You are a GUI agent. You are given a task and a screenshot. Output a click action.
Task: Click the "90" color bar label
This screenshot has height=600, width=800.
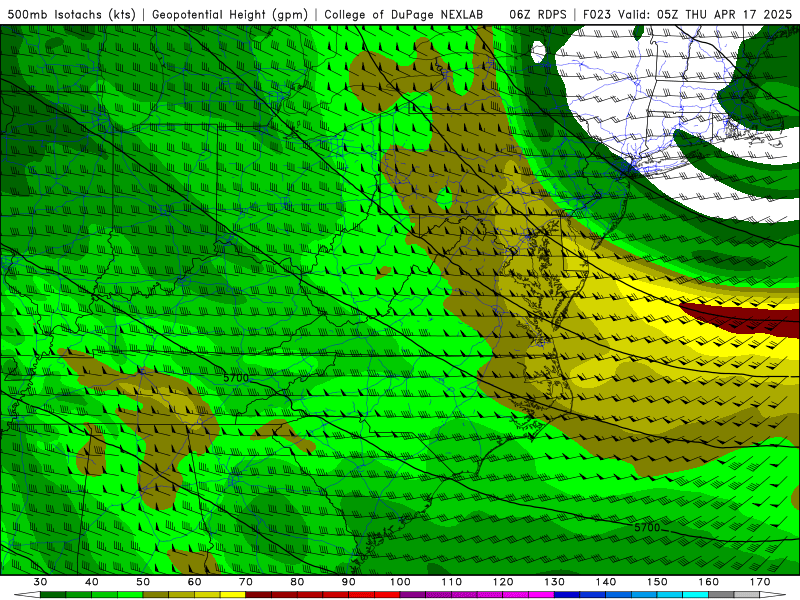pos(348,582)
